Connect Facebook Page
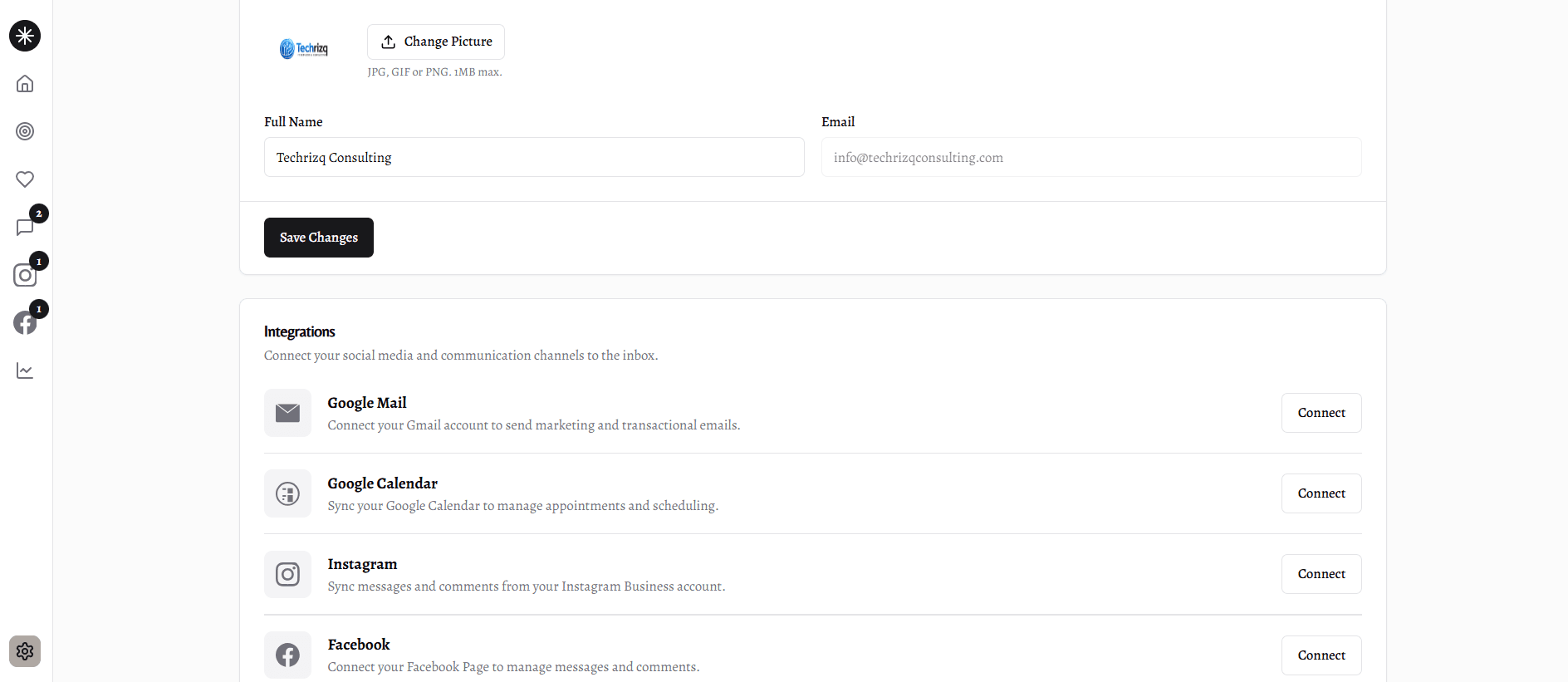The width and height of the screenshot is (1568, 682). (x=1321, y=655)
